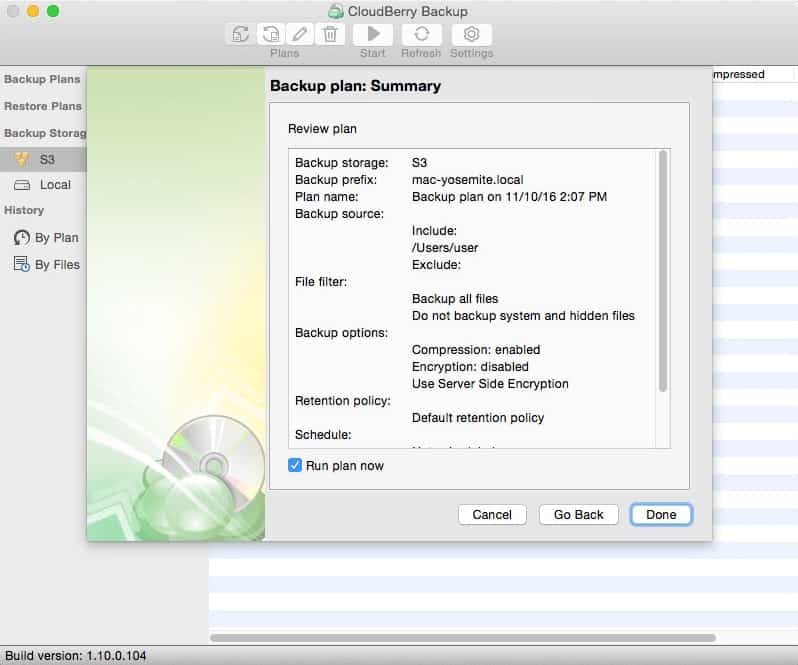
Task: Click the 'Exclude:' source label
Action: [436, 265]
